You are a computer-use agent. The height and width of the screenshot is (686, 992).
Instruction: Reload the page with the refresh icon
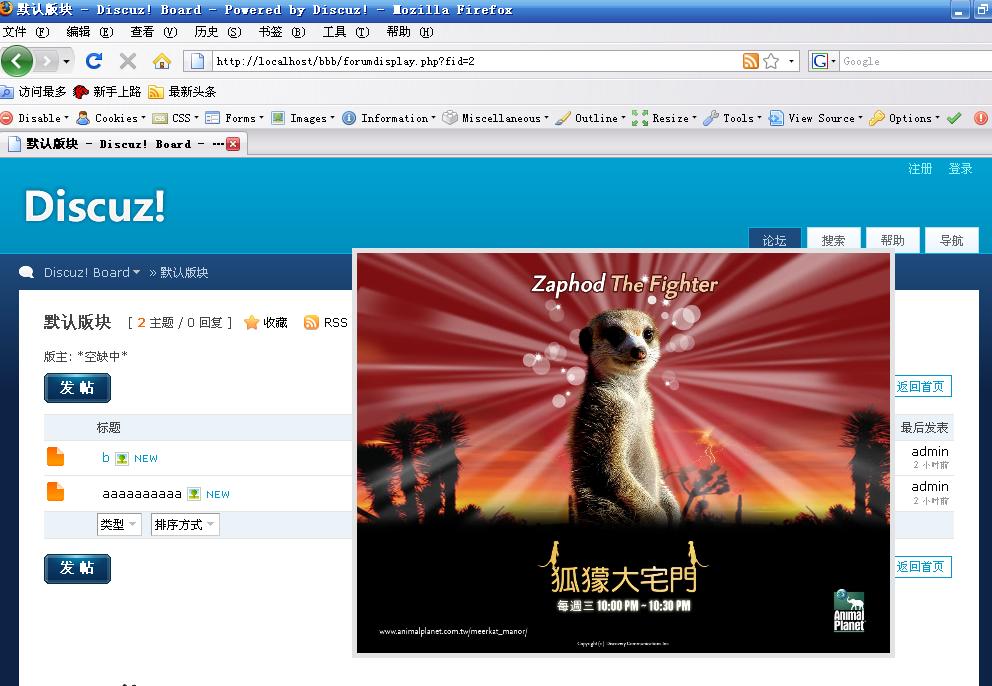94,61
